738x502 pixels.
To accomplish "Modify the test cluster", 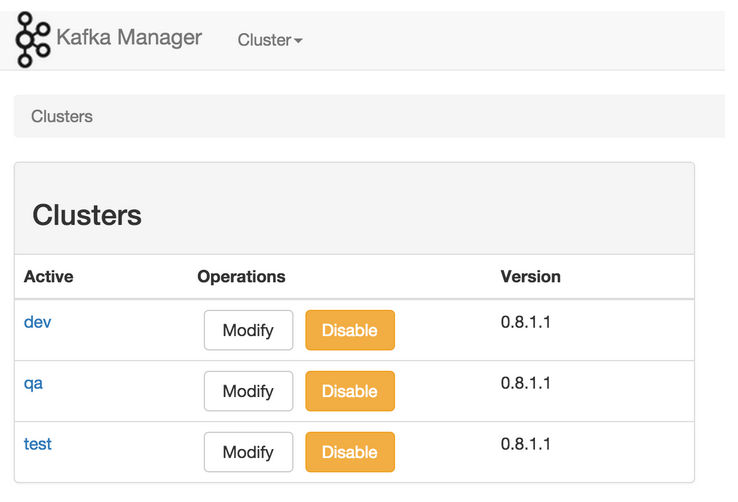I will [249, 452].
